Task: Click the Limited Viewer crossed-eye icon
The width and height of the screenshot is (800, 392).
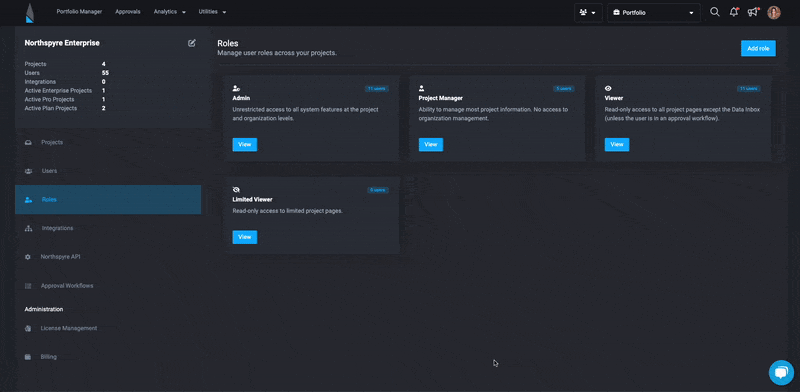Action: coord(236,190)
